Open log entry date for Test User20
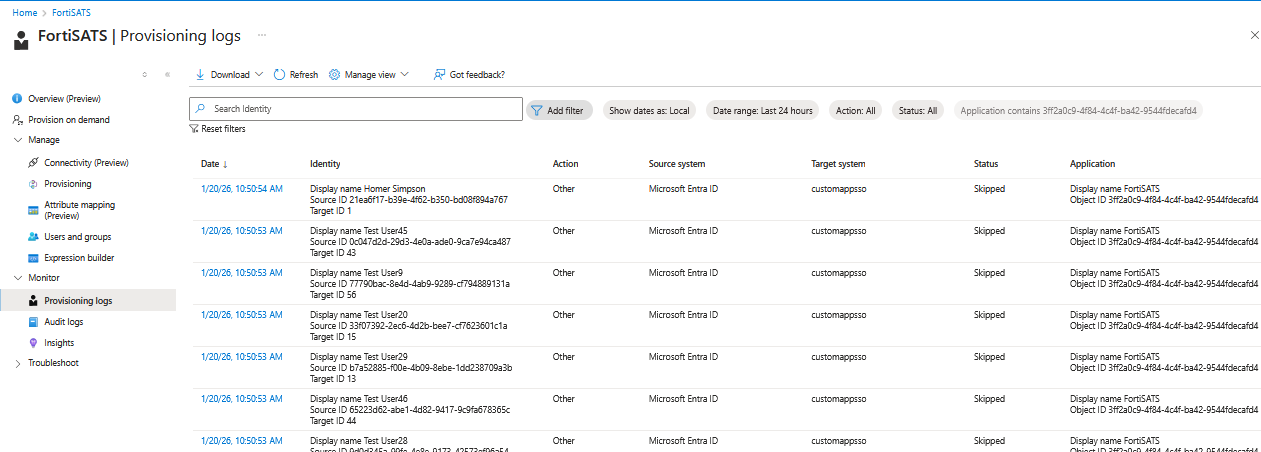This screenshot has height=452, width=1261. pos(242,314)
